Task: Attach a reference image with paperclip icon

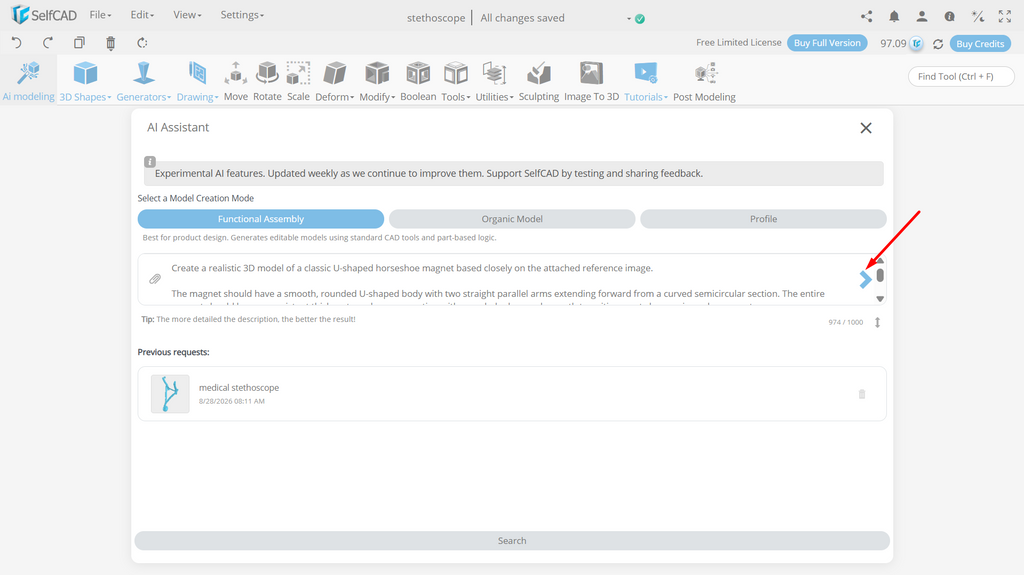Action: coord(155,279)
